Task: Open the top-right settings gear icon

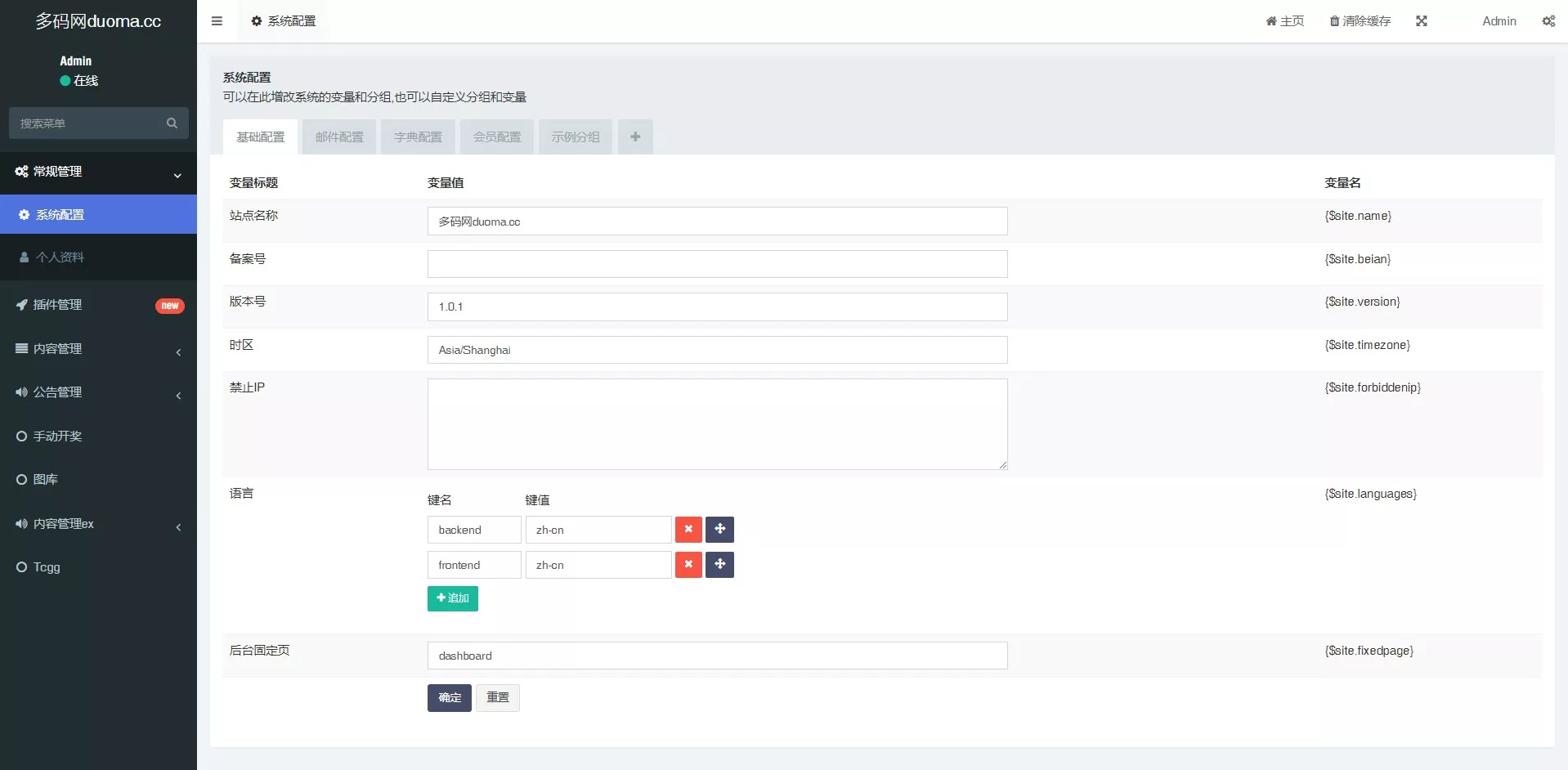Action: pyautogui.click(x=1548, y=20)
